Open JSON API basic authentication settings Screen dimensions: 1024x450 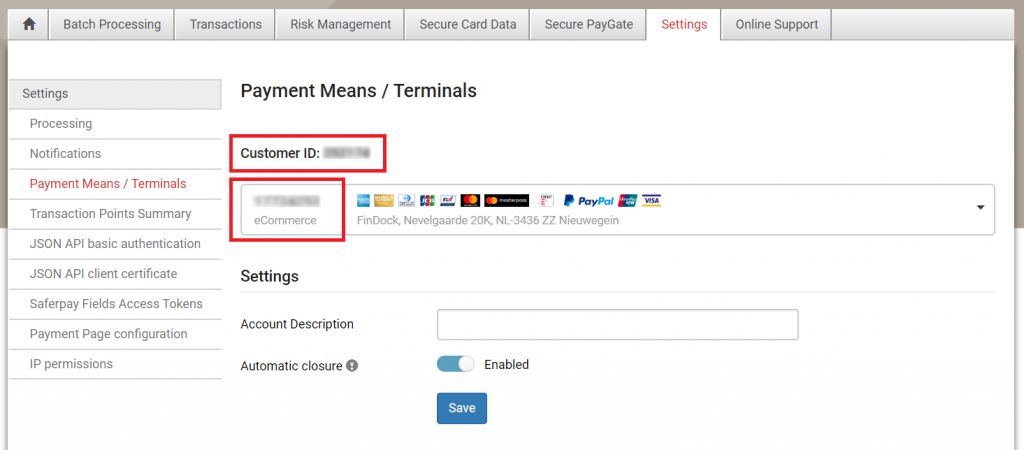tap(115, 244)
